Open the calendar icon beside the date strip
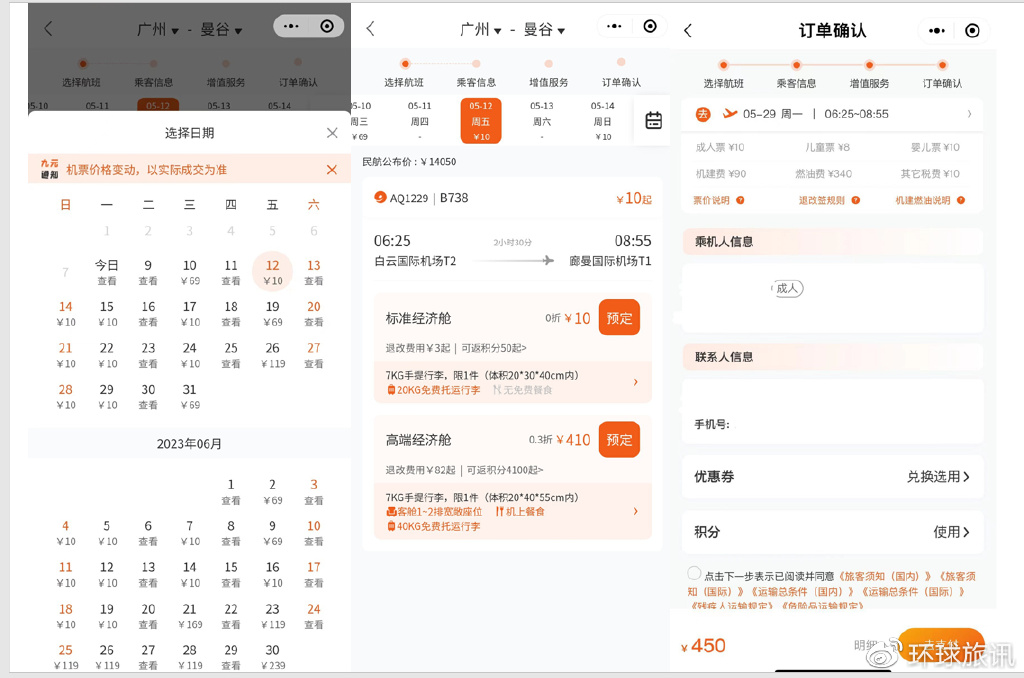 (x=654, y=120)
